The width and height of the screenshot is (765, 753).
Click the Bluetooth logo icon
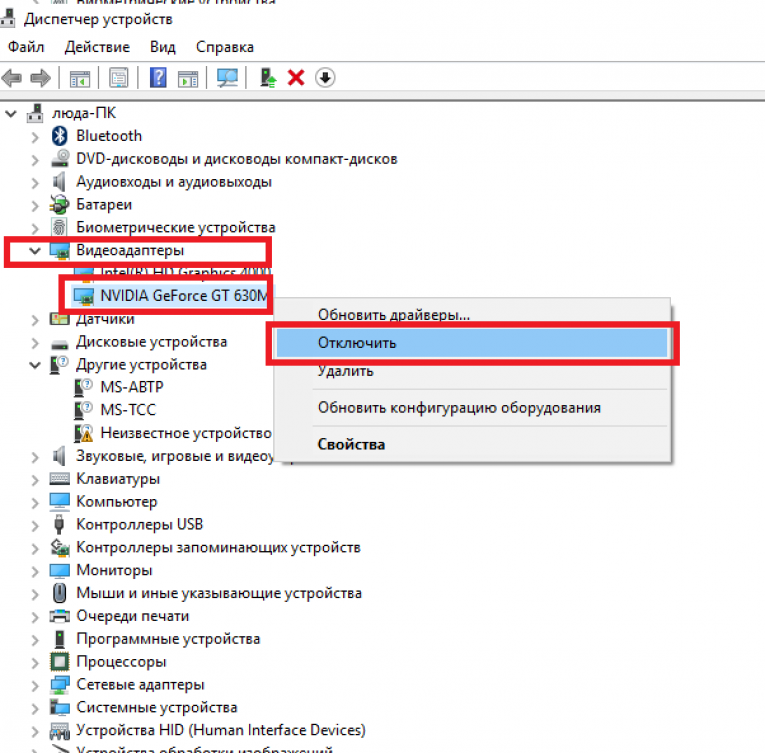coord(60,136)
